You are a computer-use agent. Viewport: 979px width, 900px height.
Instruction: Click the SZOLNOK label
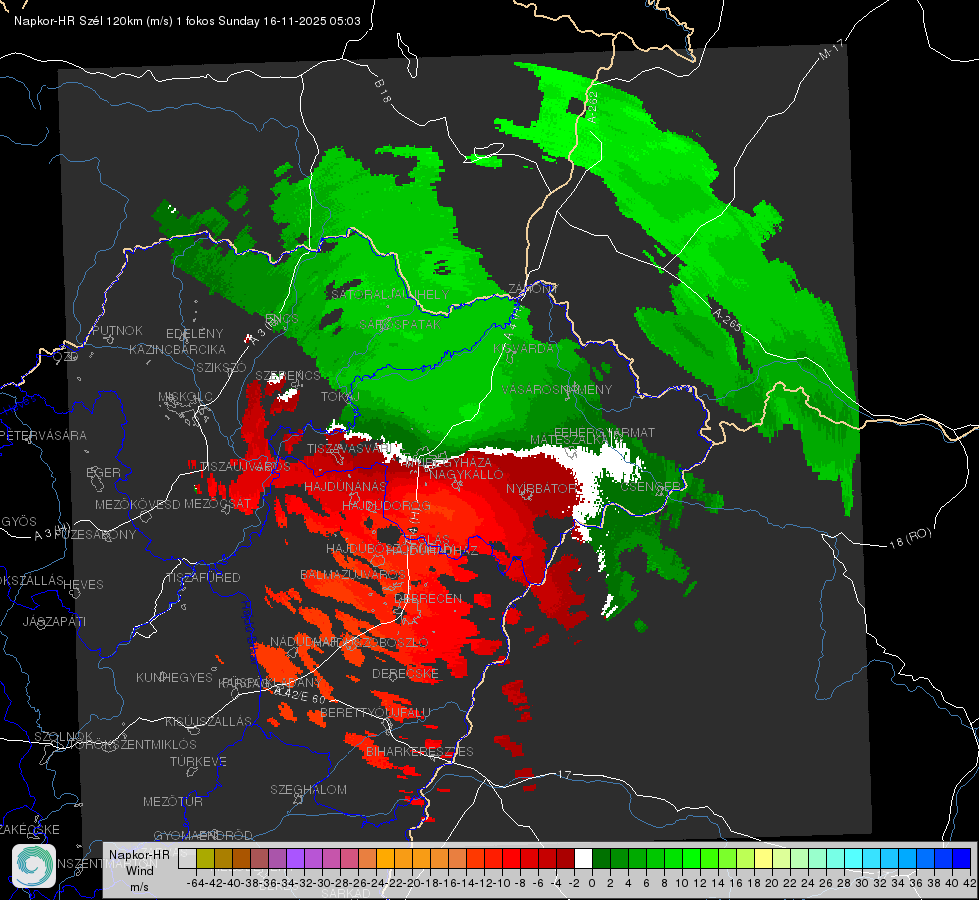coord(64,737)
